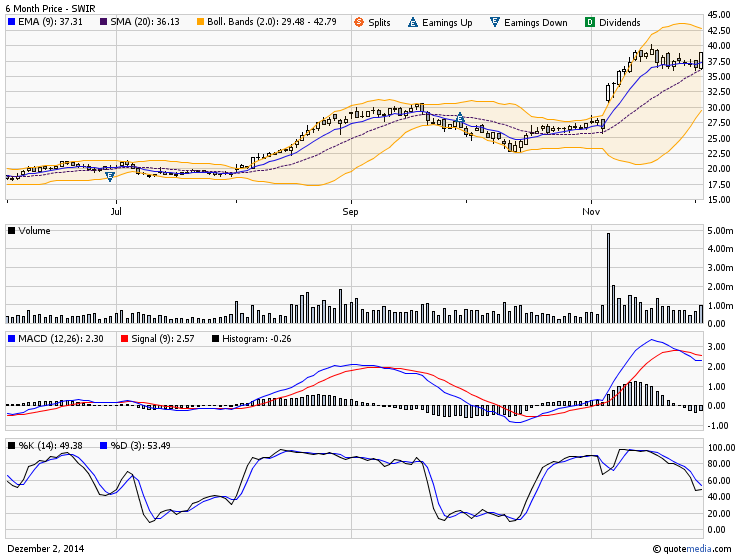Click the 'Earnings Down' legend text
The width and height of the screenshot is (740, 558).
pyautogui.click(x=536, y=22)
